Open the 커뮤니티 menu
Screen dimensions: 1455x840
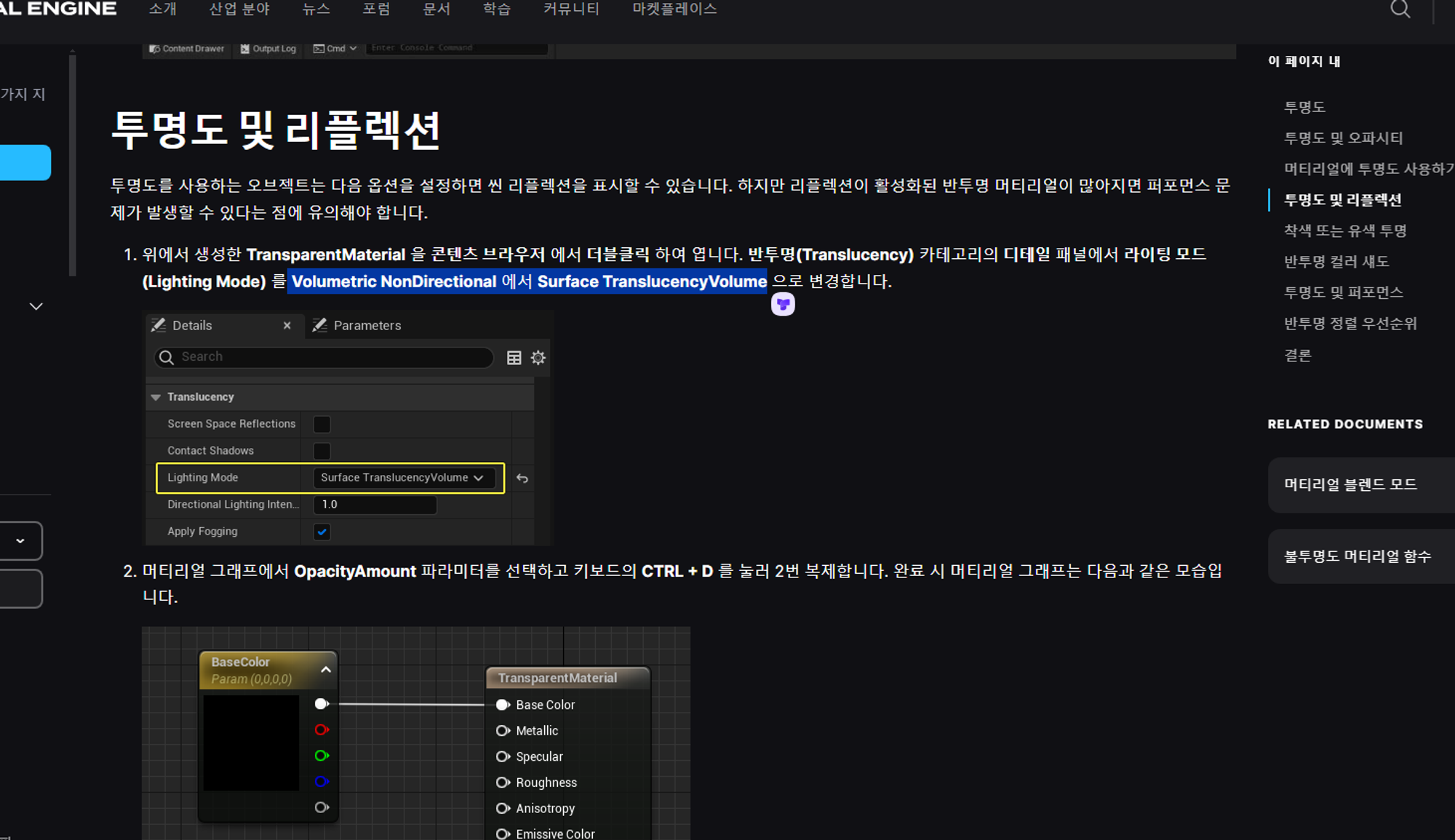tap(571, 9)
